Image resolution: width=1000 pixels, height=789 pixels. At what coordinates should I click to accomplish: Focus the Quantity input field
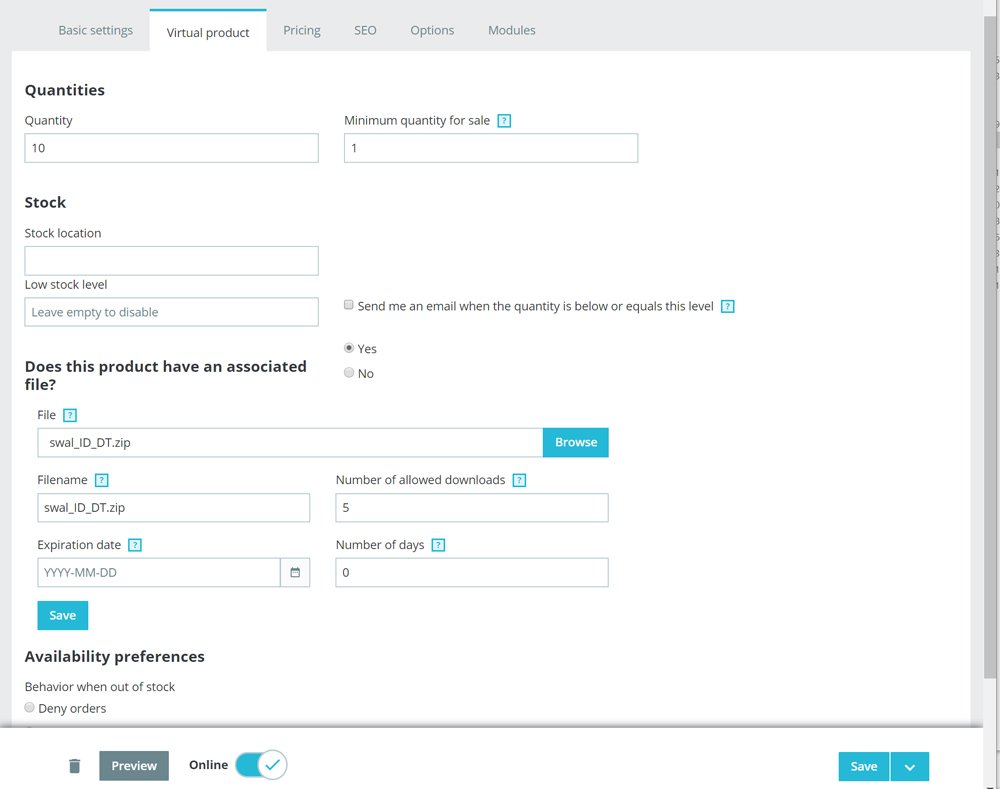(172, 148)
